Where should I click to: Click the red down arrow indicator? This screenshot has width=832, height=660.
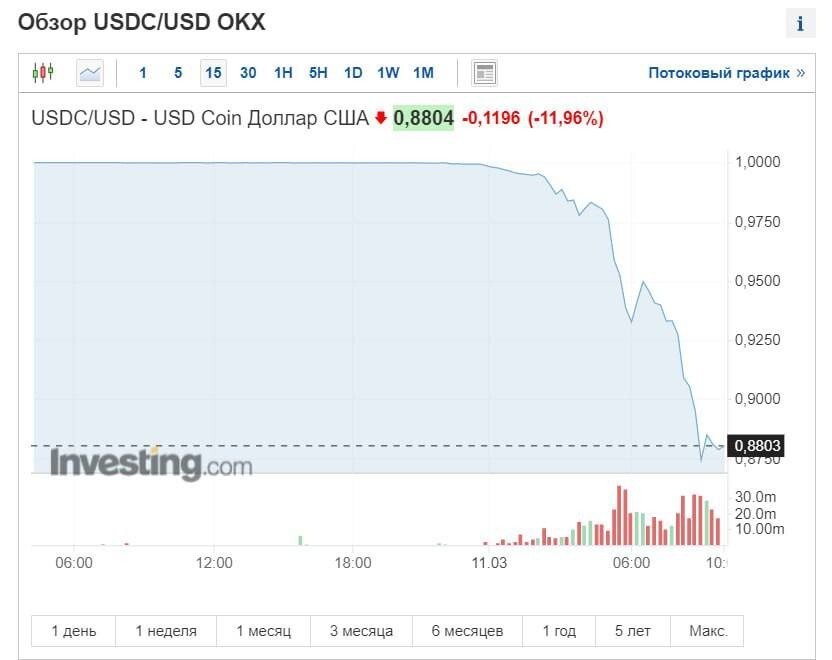380,118
